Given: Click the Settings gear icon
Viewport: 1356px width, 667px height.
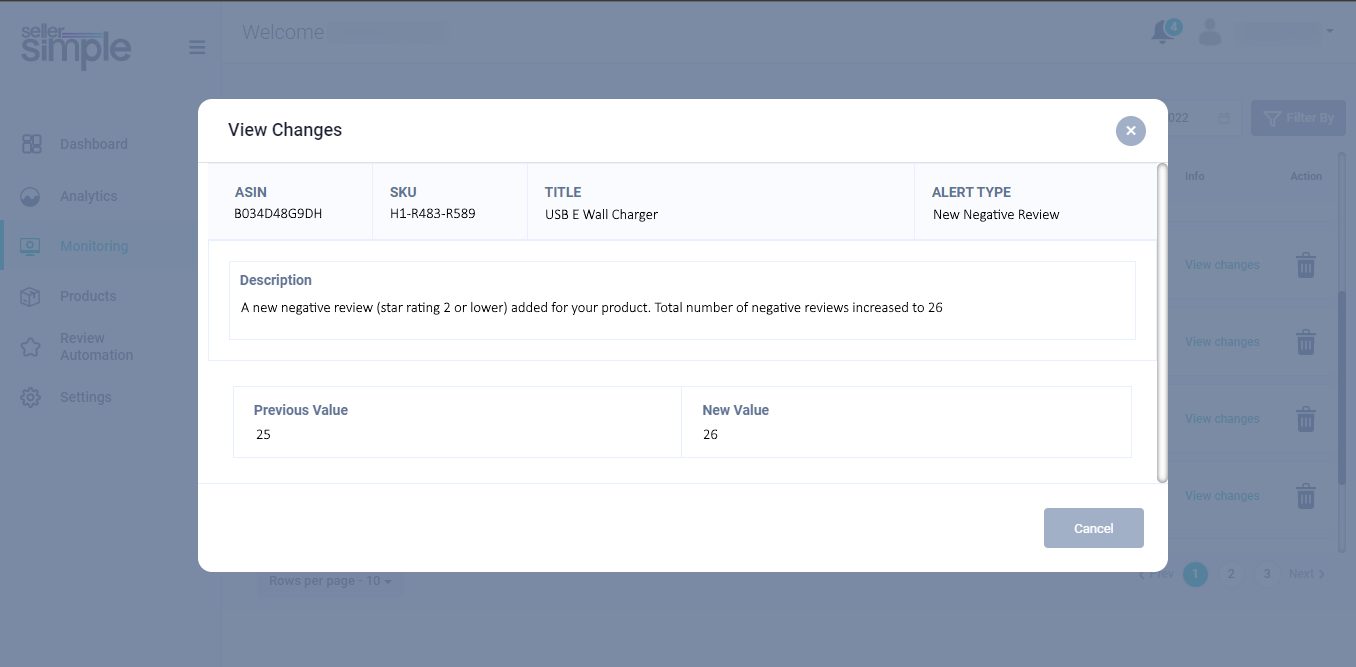Looking at the screenshot, I should coord(31,397).
